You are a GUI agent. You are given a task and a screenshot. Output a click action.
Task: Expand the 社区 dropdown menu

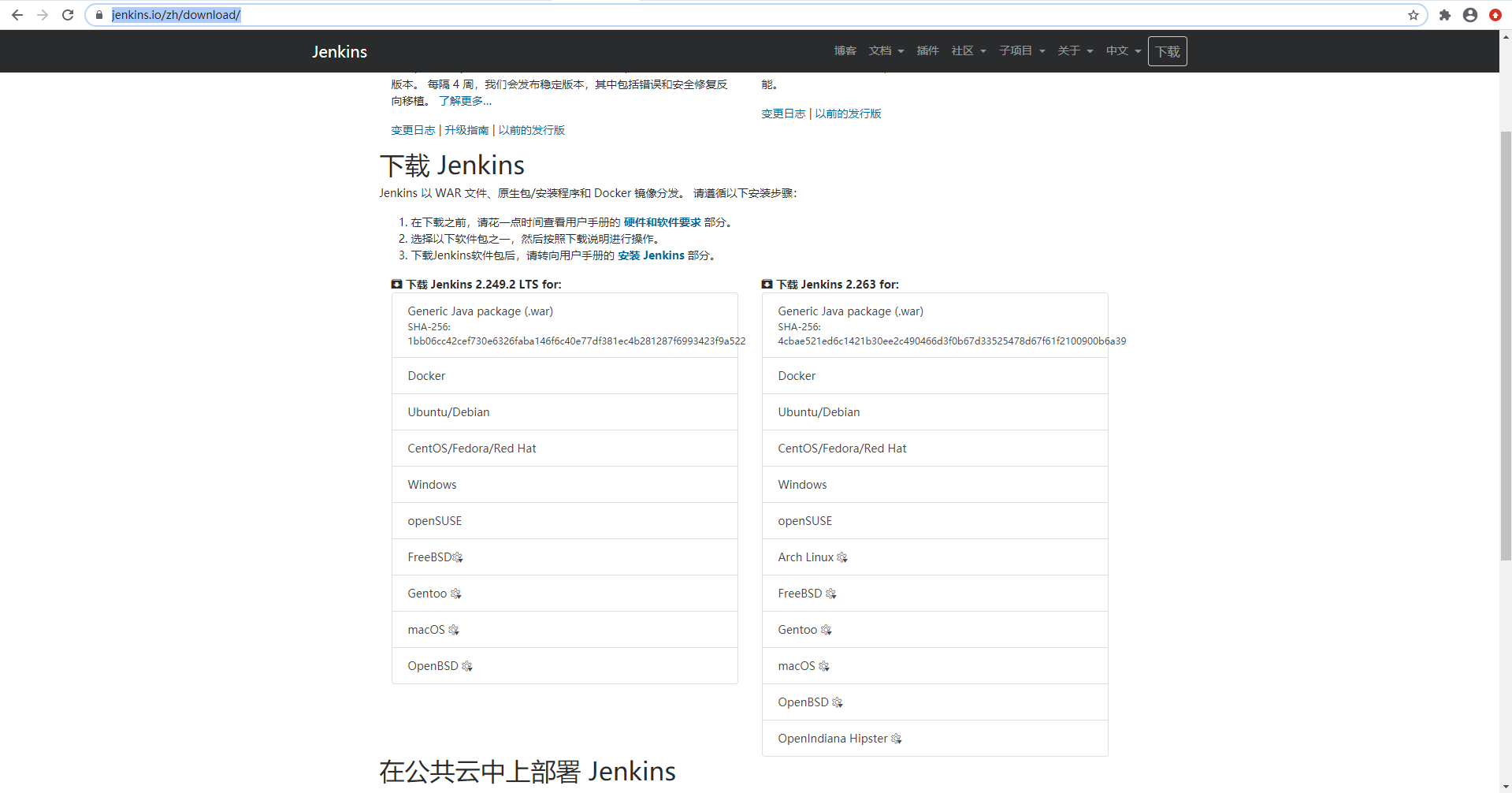968,50
